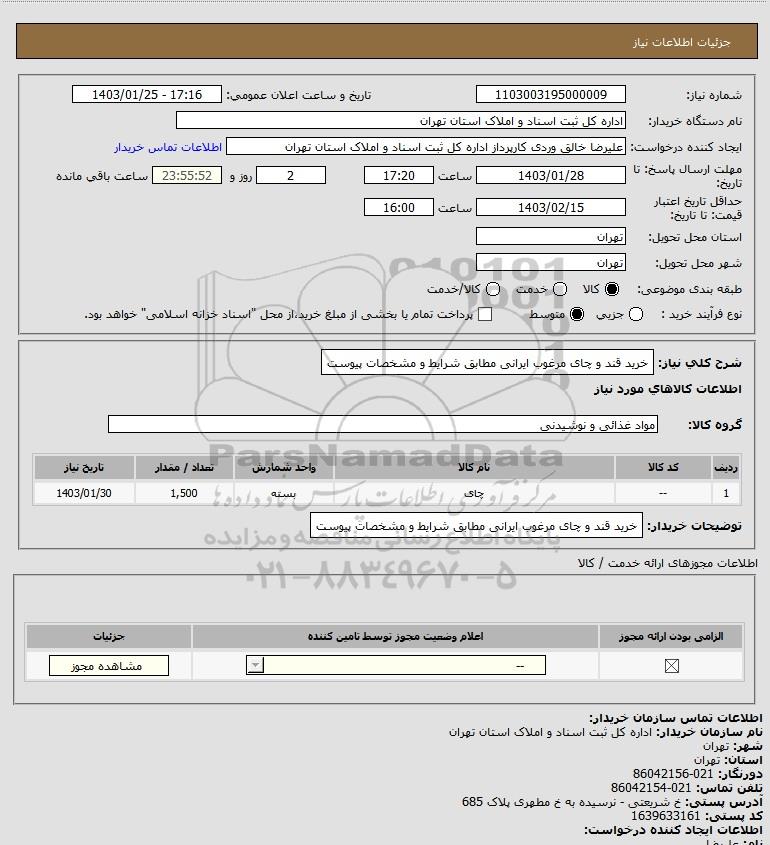Click the تاریخ نیاز column header
Screen dimensions: 770x845
84,467
